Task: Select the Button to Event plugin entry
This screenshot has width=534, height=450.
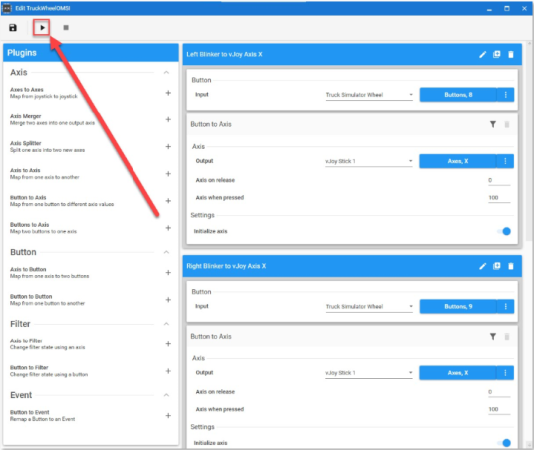Action: click(91, 416)
